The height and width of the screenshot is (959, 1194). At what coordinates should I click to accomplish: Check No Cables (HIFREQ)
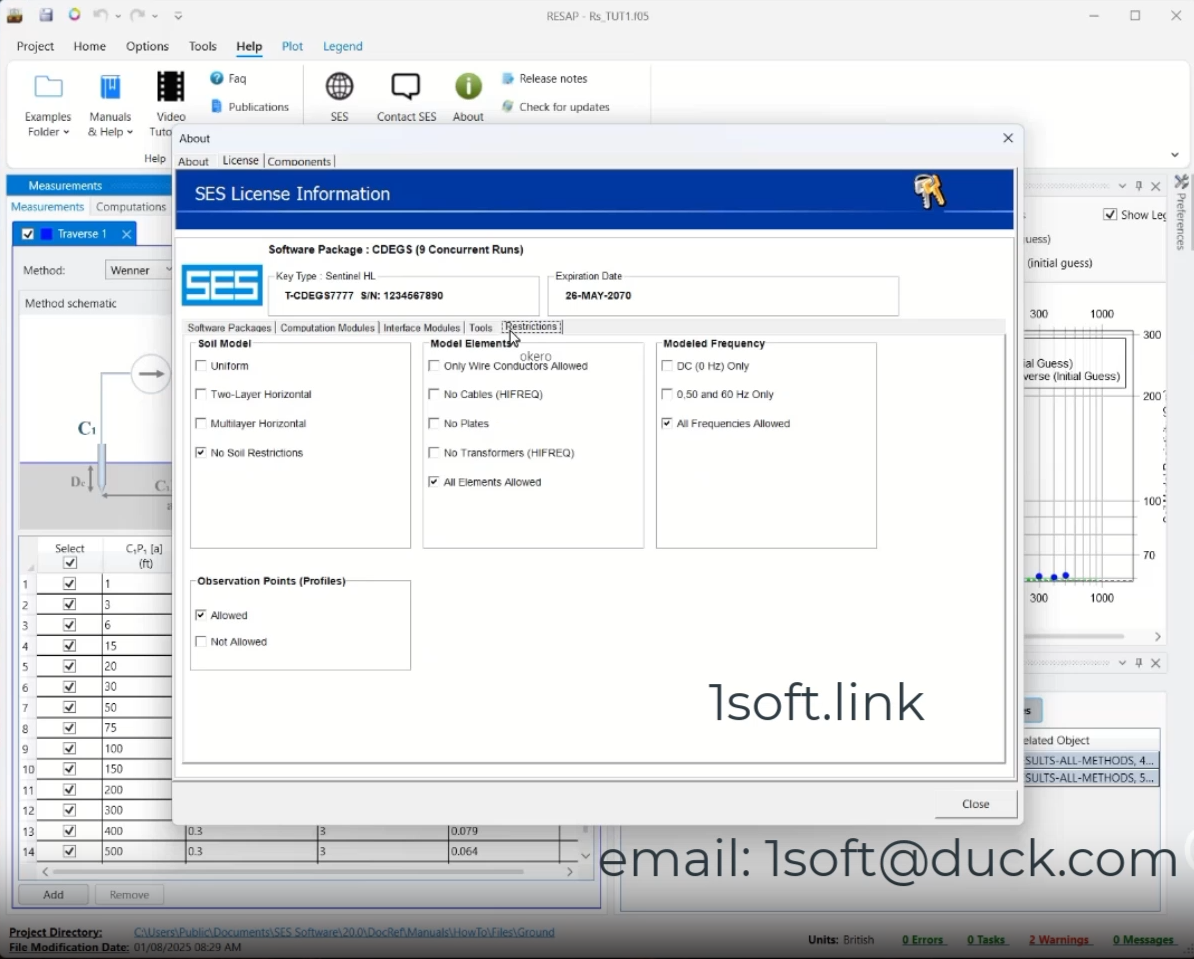[x=434, y=394]
